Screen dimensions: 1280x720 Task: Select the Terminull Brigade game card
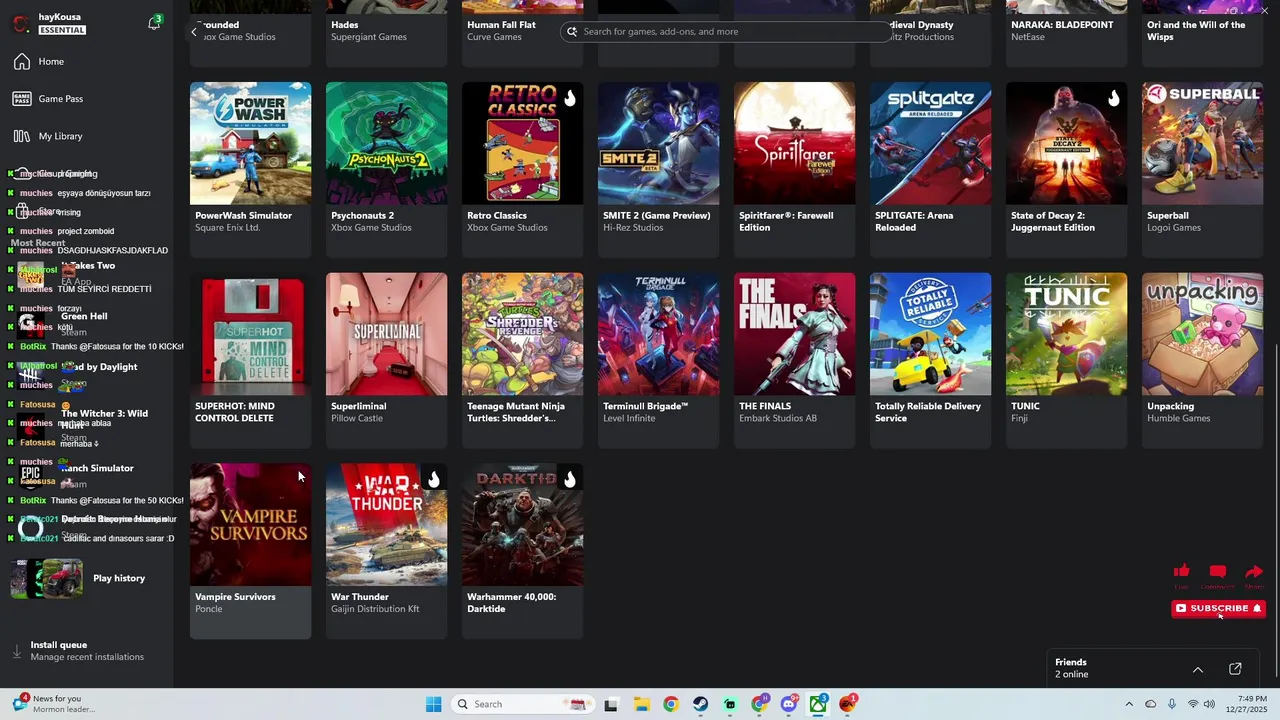coord(658,360)
